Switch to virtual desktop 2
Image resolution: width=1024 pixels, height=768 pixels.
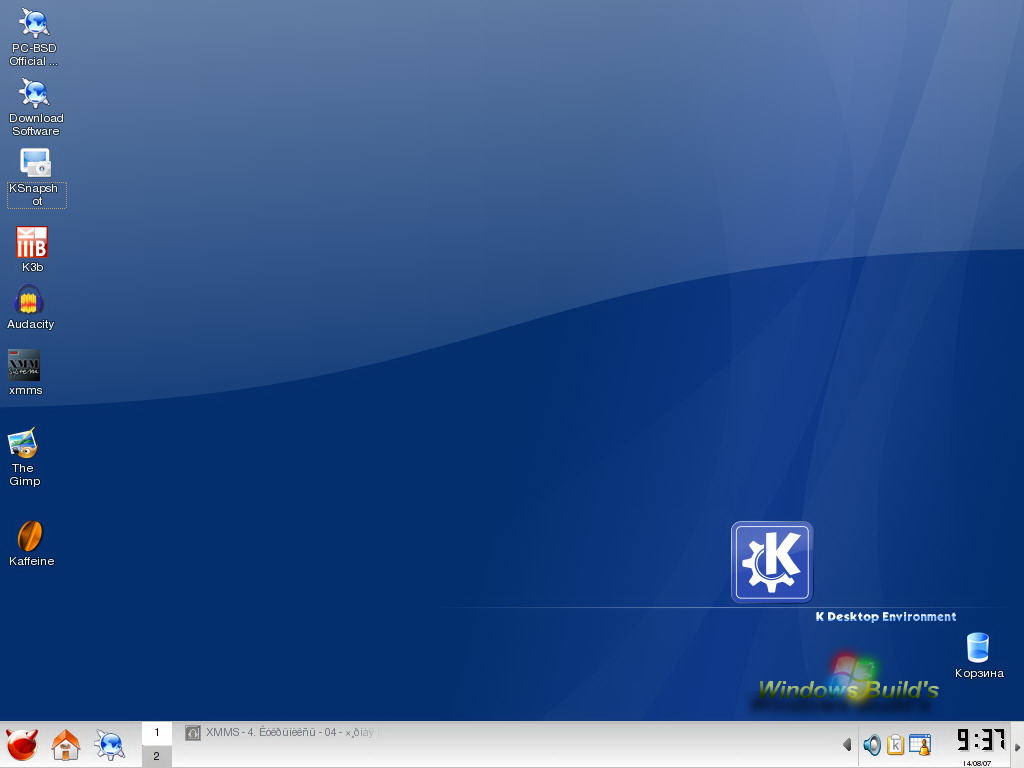[x=157, y=756]
